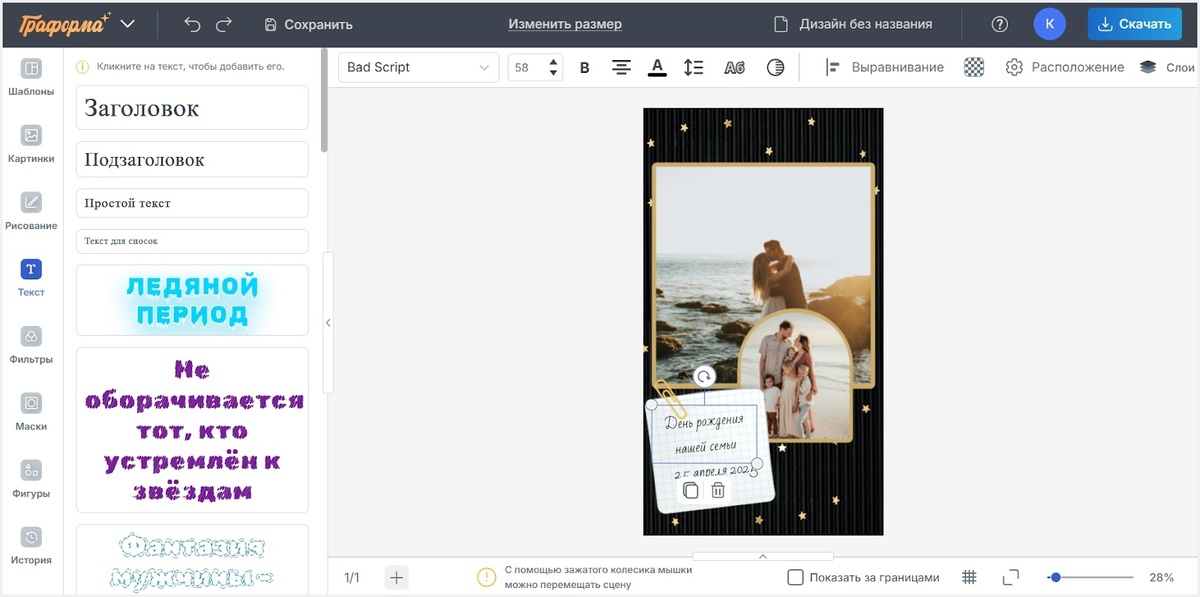
Task: Add a Подзаголовок subheading text
Action: [192, 159]
